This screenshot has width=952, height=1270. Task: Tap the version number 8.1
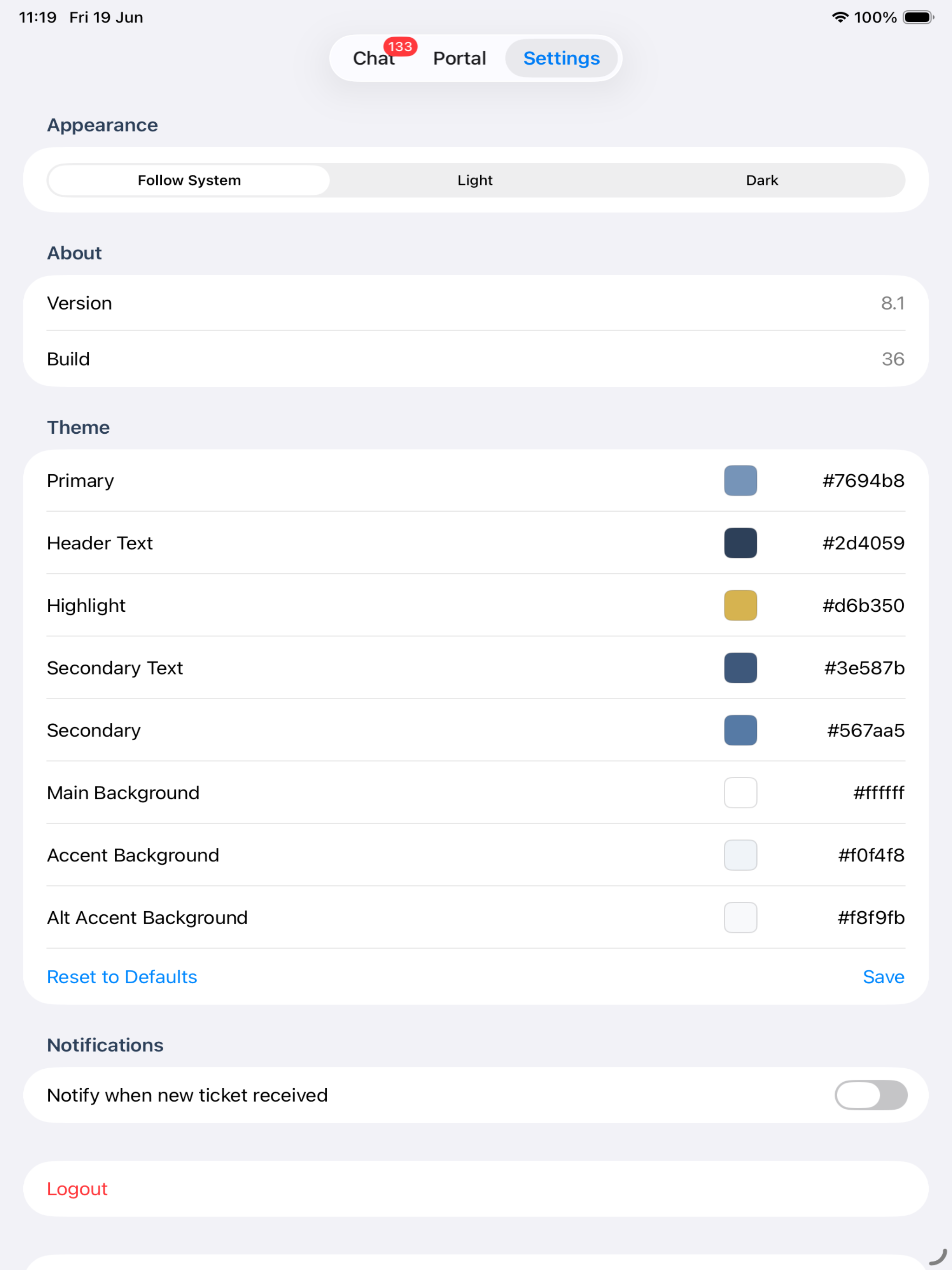892,303
